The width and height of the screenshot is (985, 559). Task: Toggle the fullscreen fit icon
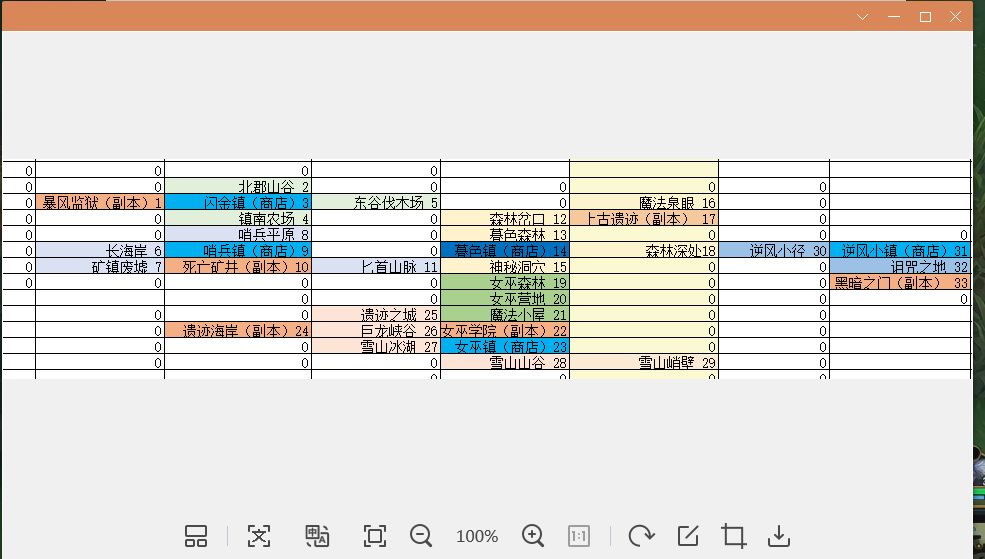[x=375, y=536]
